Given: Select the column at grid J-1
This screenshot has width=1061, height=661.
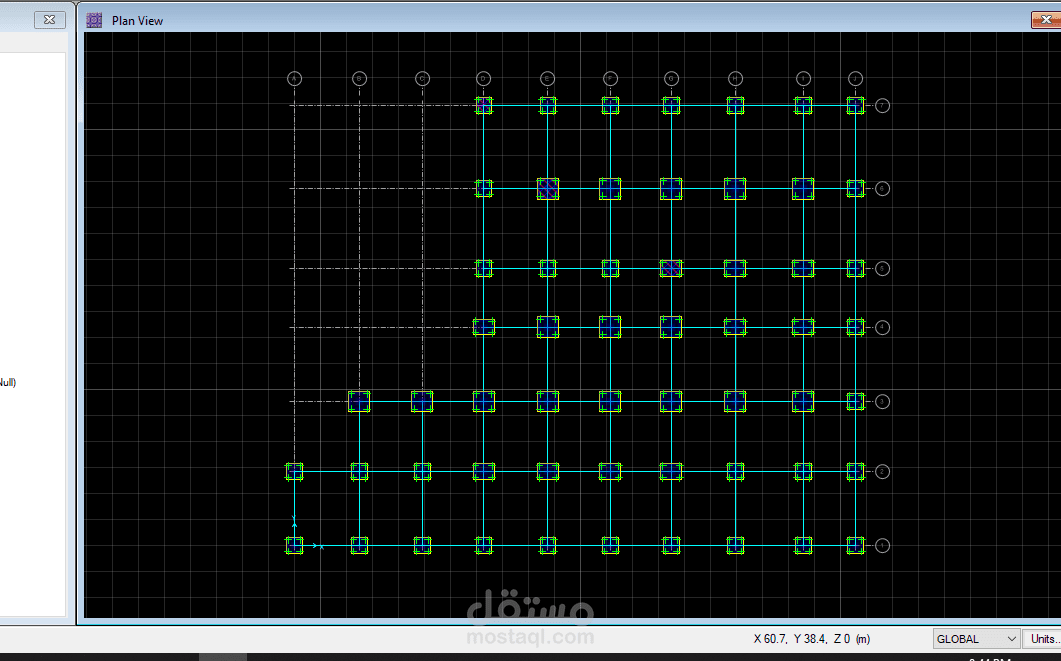Looking at the screenshot, I should 855,545.
